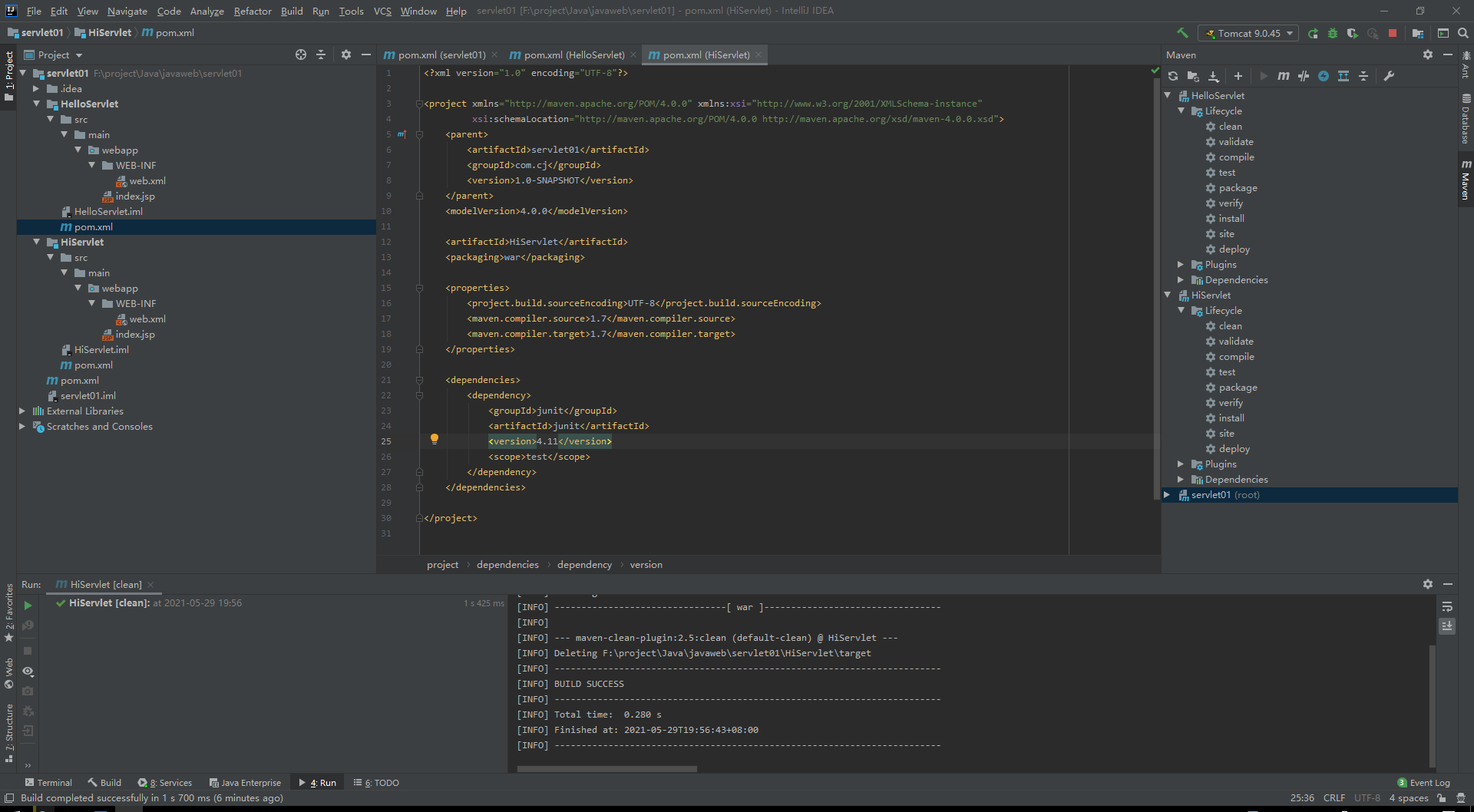Image resolution: width=1474 pixels, height=812 pixels.
Task: Open the Event Log from the status bar
Action: click(1424, 782)
